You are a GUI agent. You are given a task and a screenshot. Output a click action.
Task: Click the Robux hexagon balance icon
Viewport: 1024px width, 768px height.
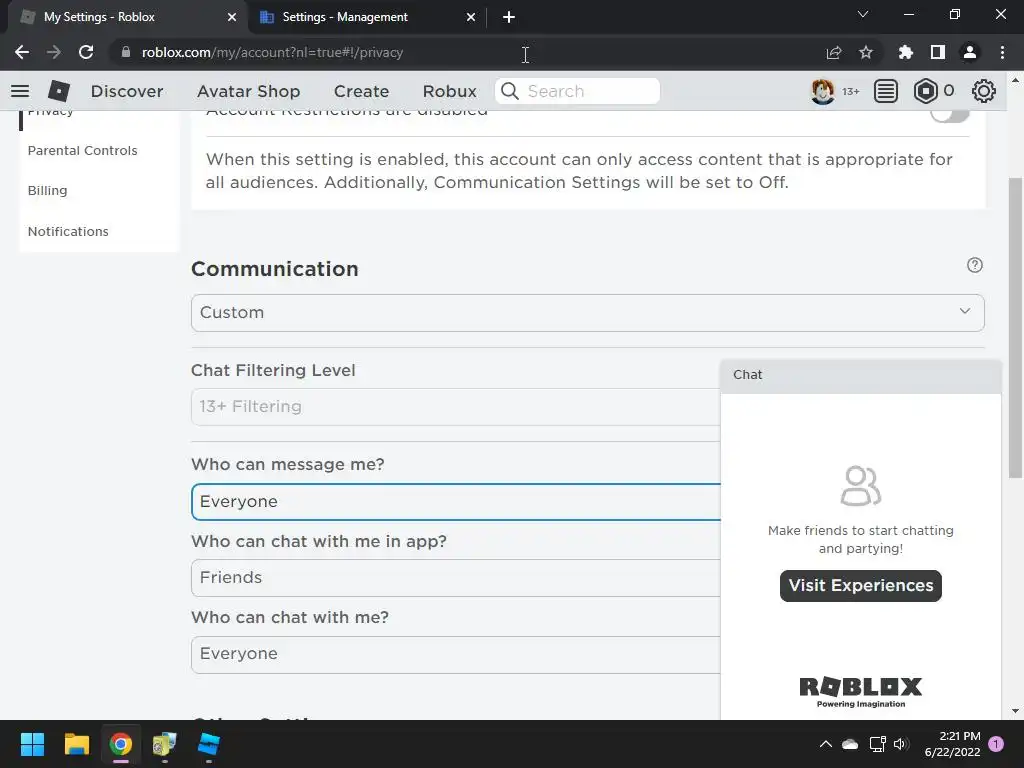tap(925, 91)
